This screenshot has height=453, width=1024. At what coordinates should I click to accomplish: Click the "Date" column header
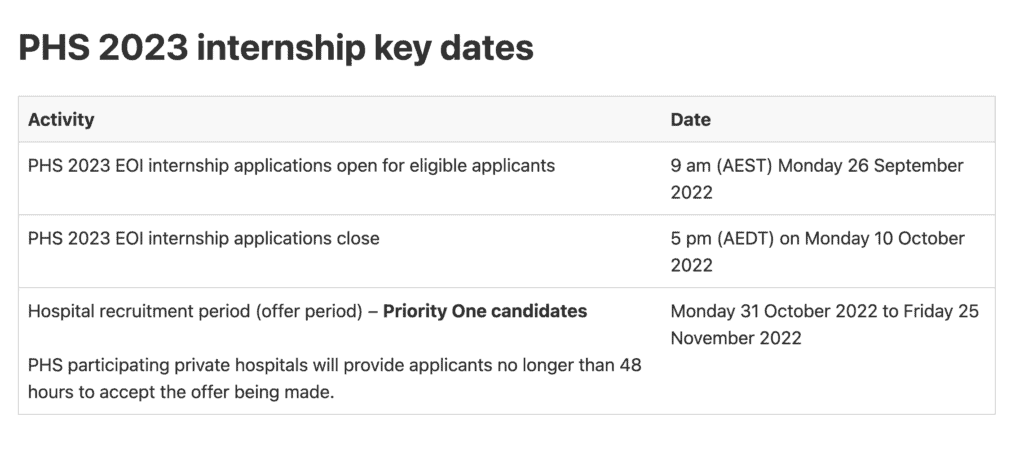(690, 120)
